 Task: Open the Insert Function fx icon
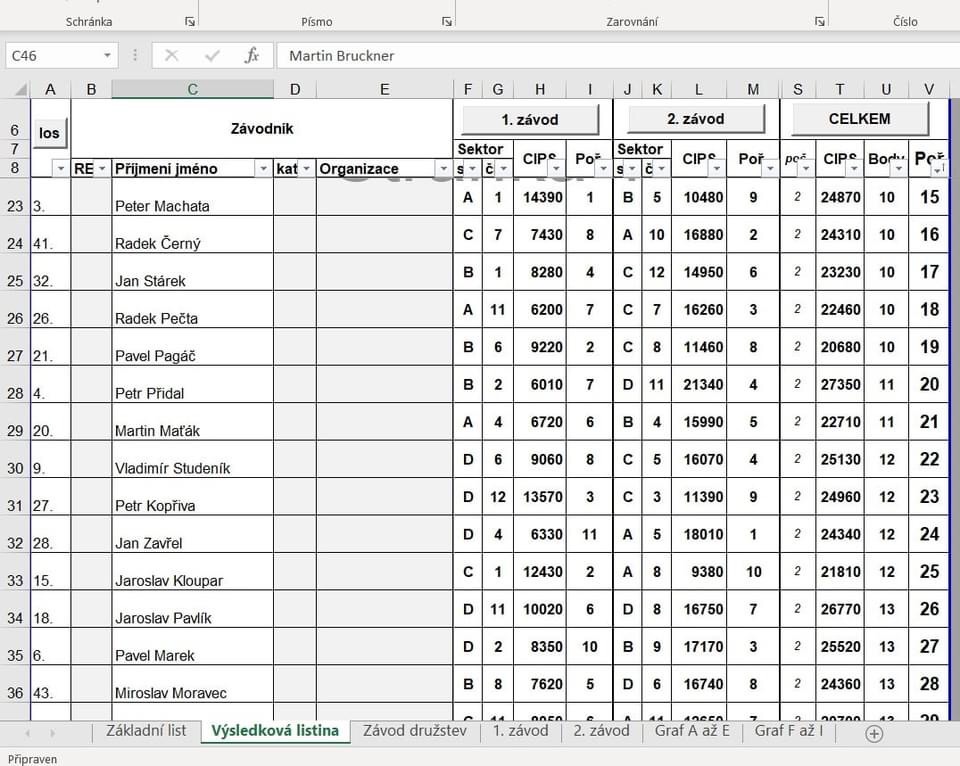tap(252, 56)
